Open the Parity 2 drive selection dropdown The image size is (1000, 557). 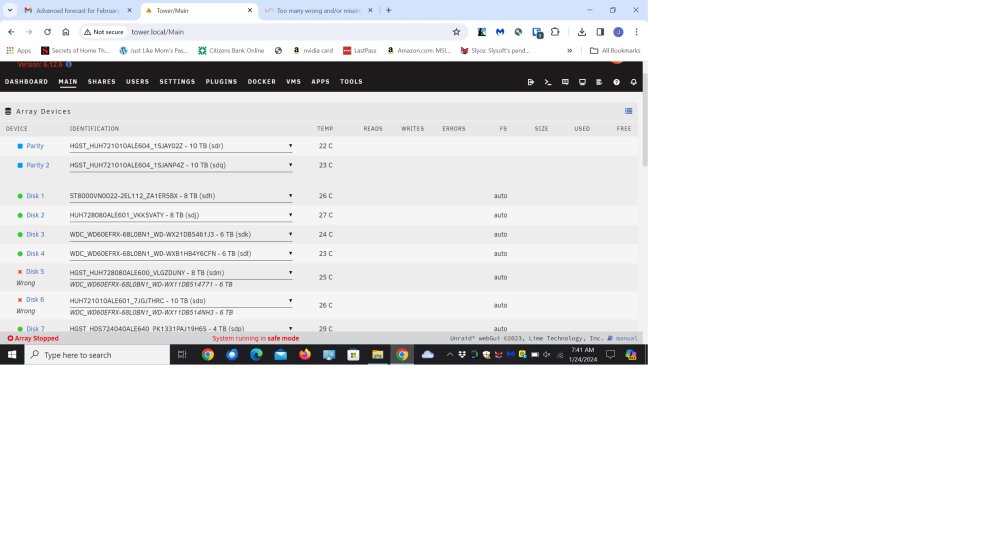(x=181, y=165)
